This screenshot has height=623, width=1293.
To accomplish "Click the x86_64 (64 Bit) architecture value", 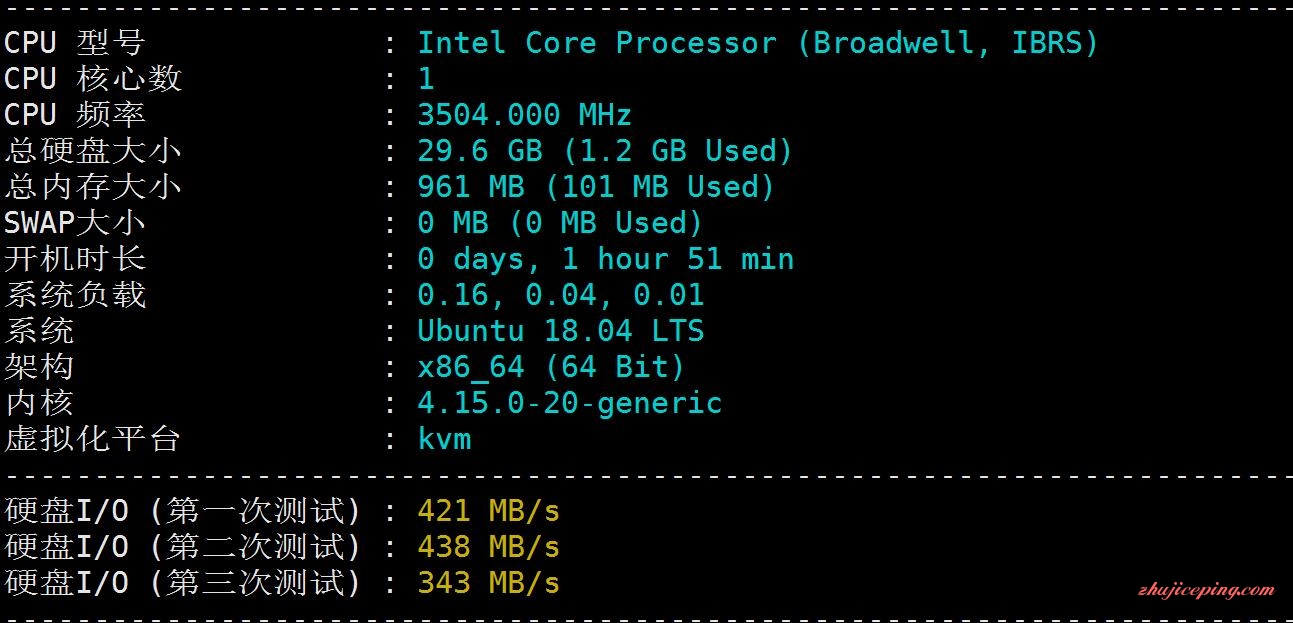I will 552,367.
